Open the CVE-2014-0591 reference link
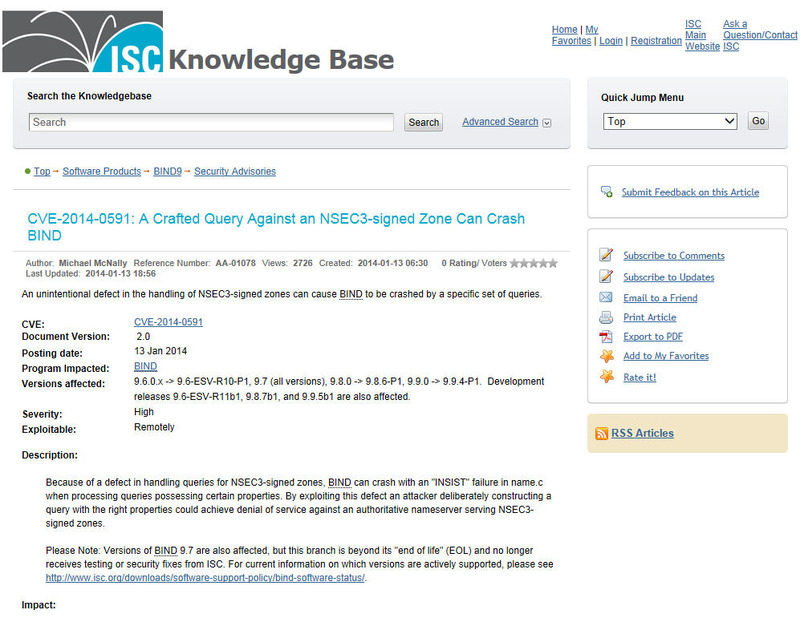This screenshot has width=800, height=622. point(168,322)
